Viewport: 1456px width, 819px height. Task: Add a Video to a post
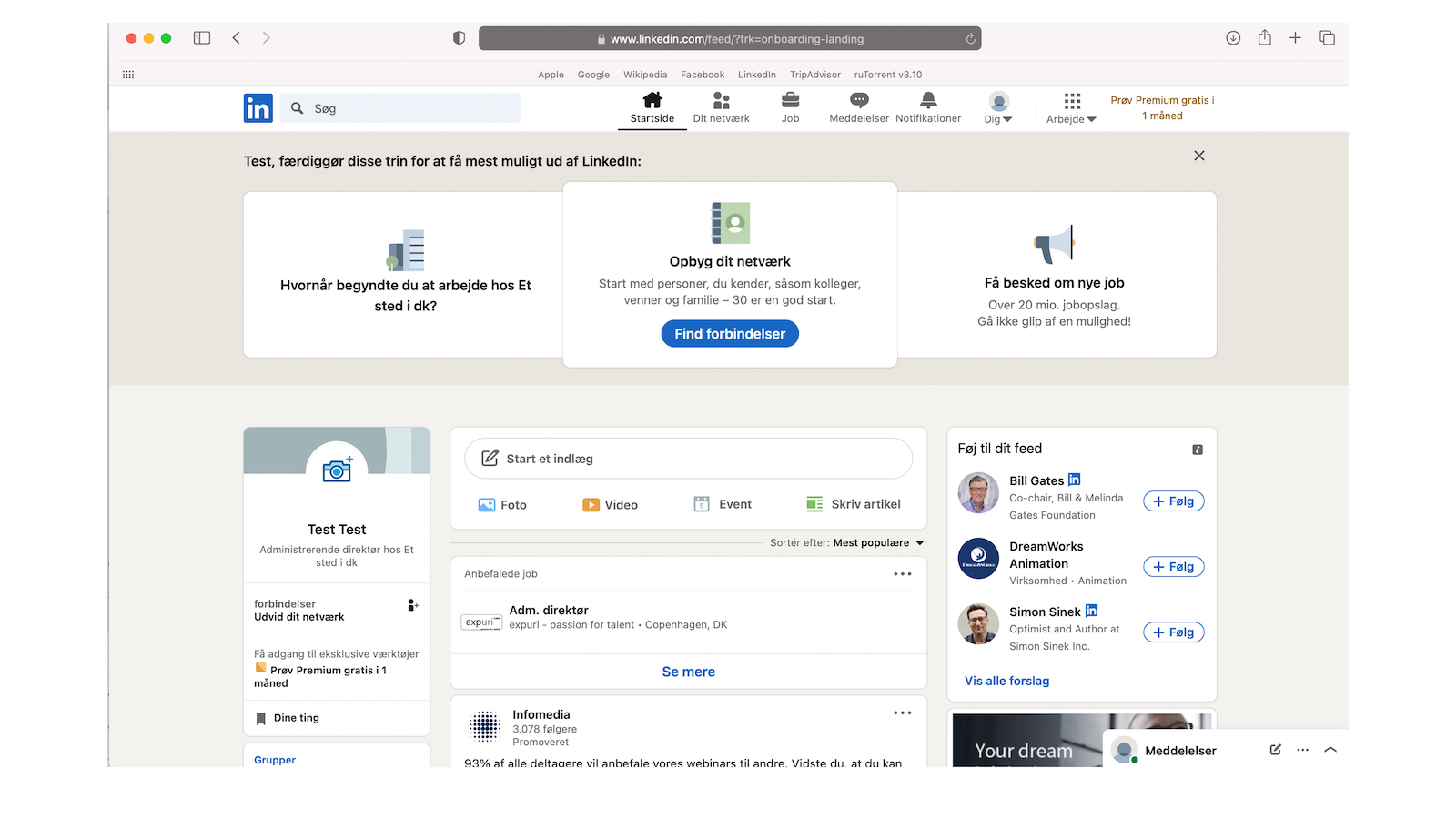coord(592,504)
